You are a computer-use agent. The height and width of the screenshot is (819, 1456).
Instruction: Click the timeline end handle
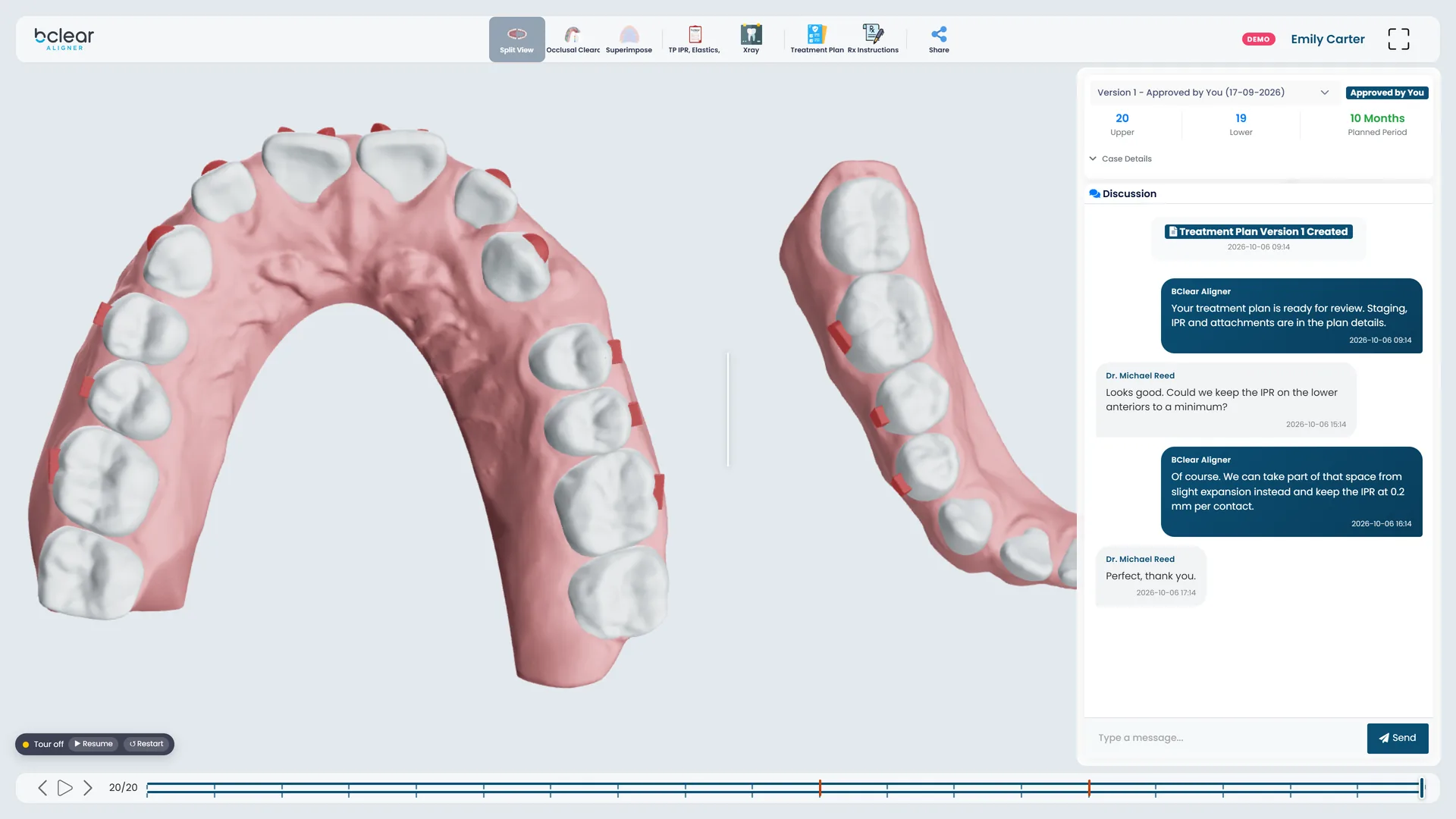pyautogui.click(x=1422, y=788)
